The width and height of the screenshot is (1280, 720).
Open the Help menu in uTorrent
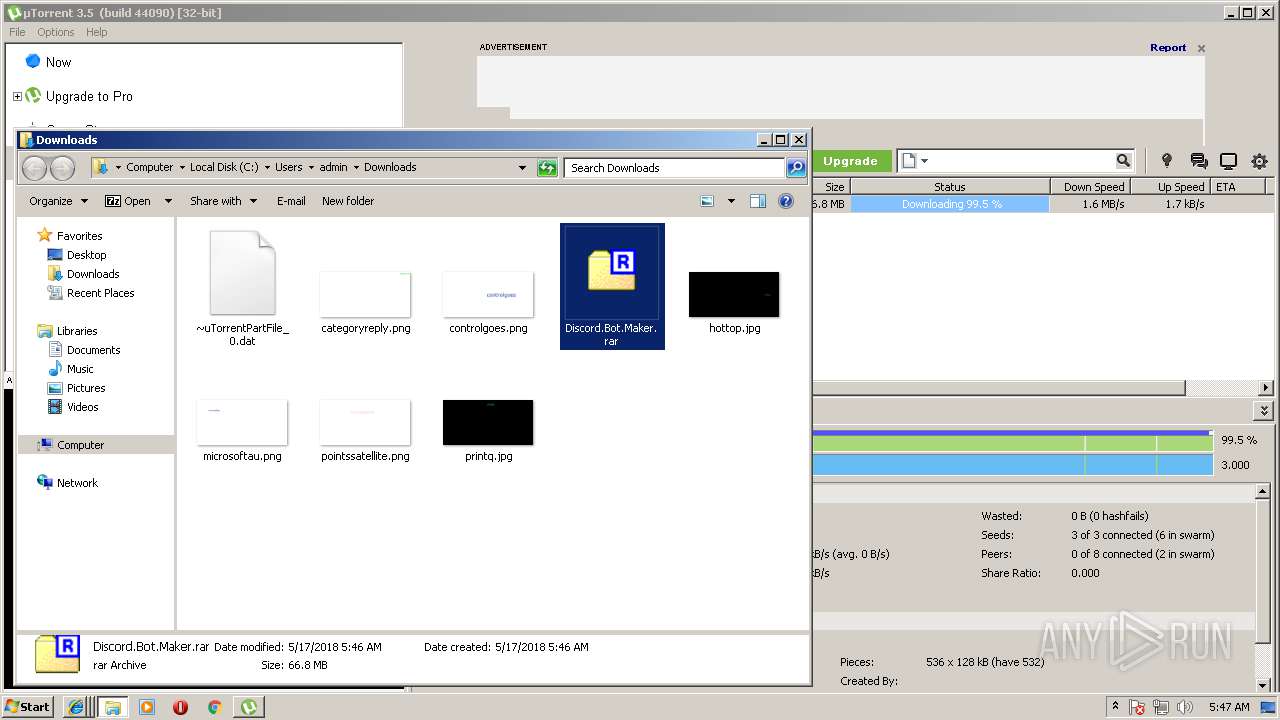[96, 32]
